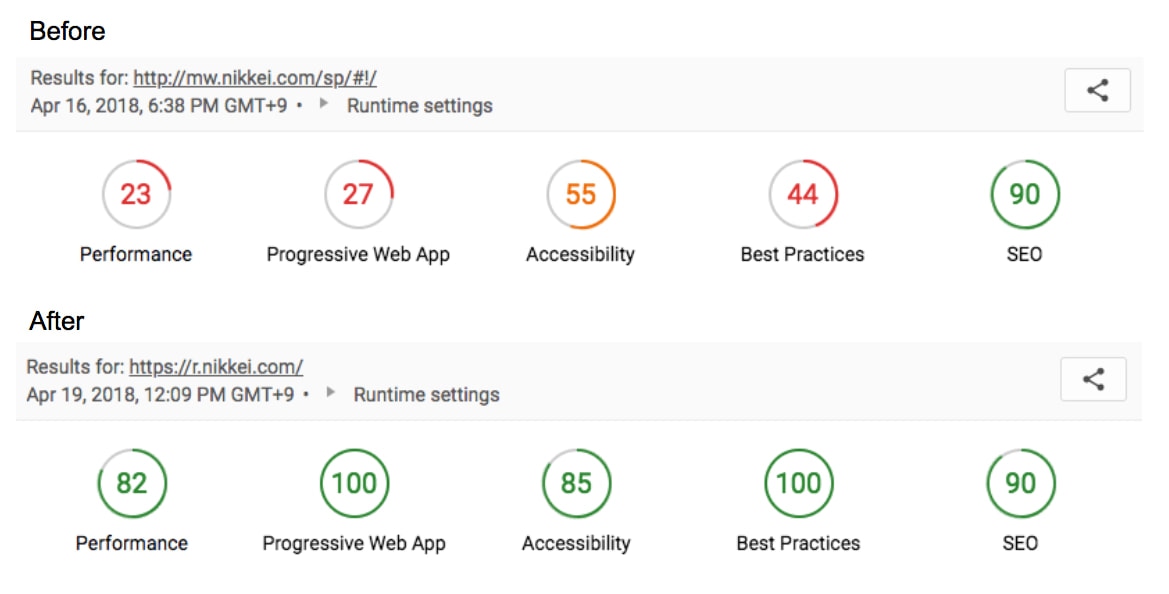
Task: Expand Runtime settings in After report
Action: (426, 394)
